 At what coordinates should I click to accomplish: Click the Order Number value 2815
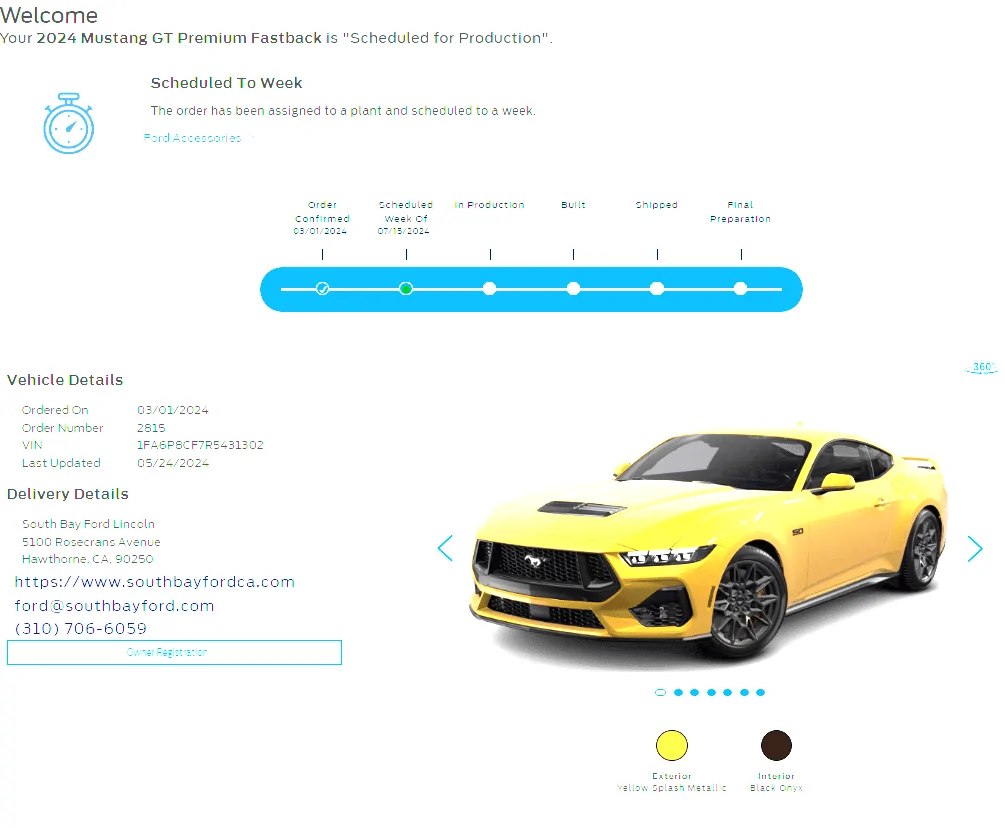[x=151, y=427]
